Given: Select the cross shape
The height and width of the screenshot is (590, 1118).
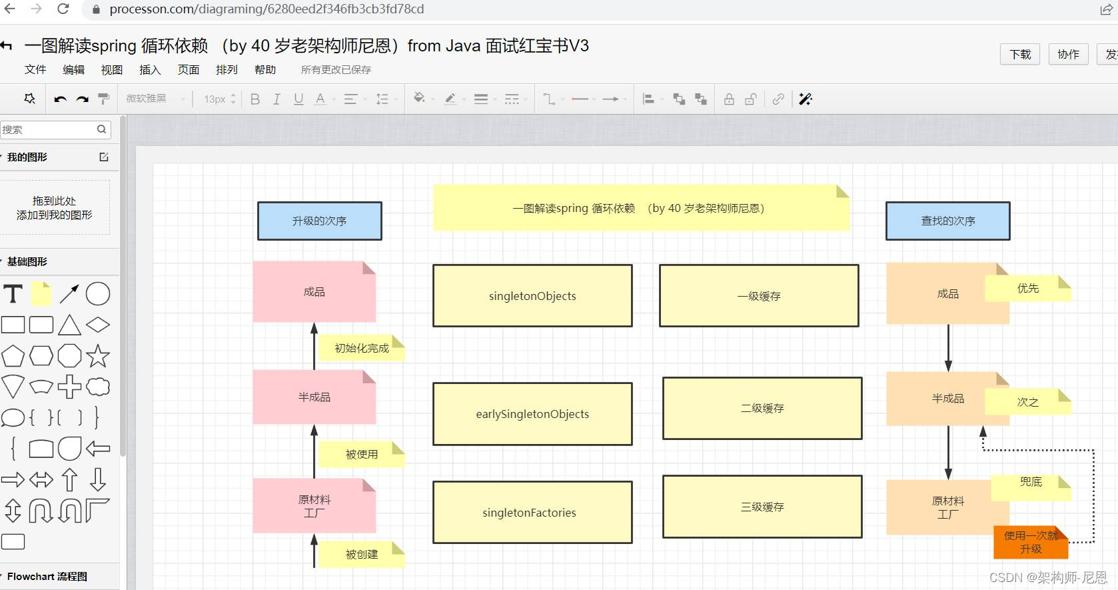Looking at the screenshot, I should click(69, 387).
